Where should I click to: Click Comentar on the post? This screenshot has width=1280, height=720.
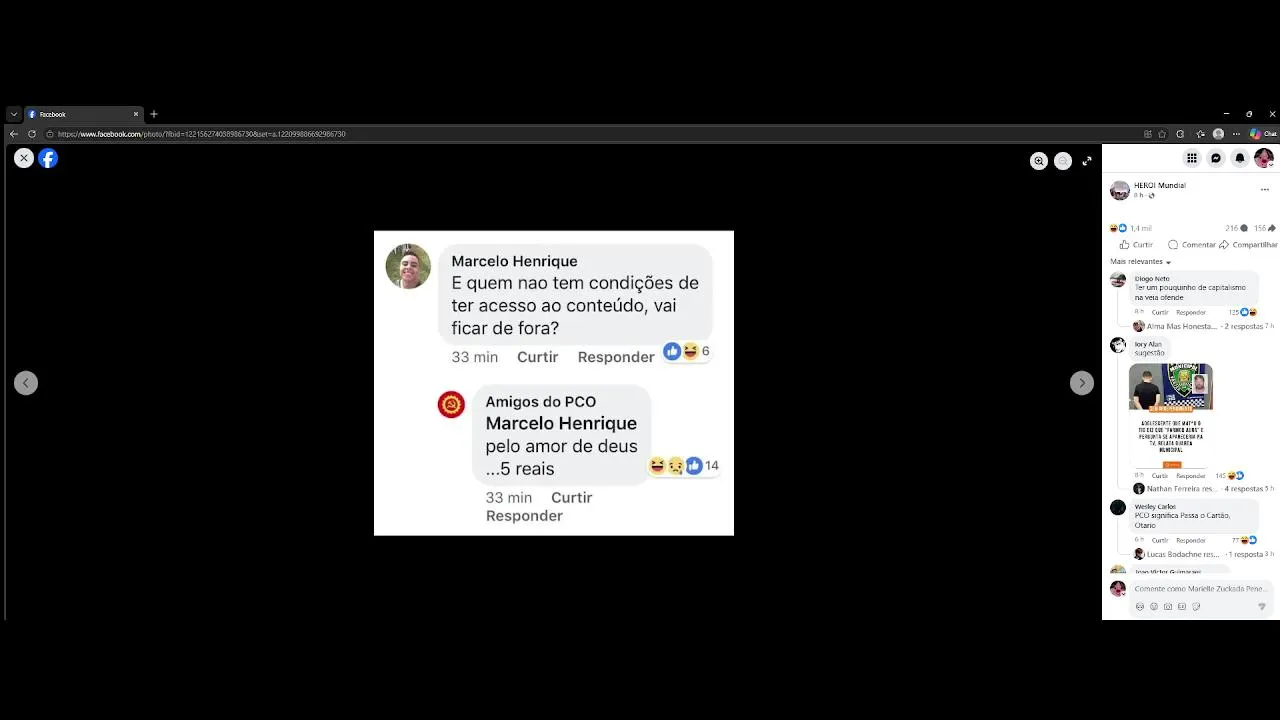click(x=1192, y=245)
